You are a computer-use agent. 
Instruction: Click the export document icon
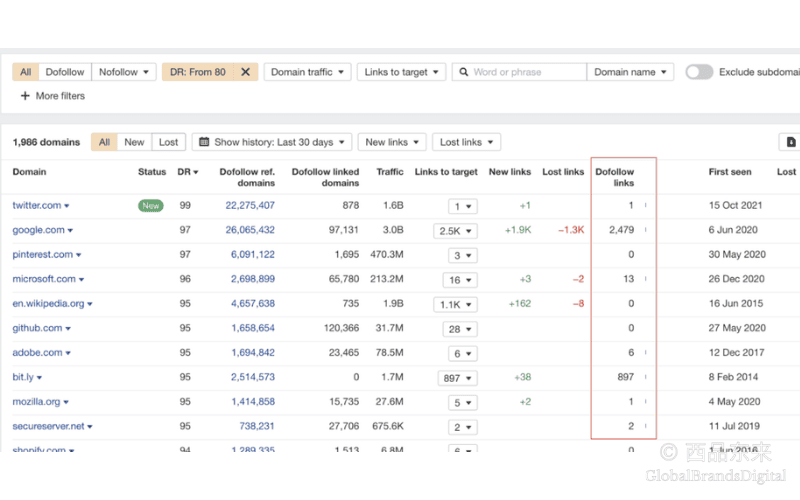coord(790,142)
